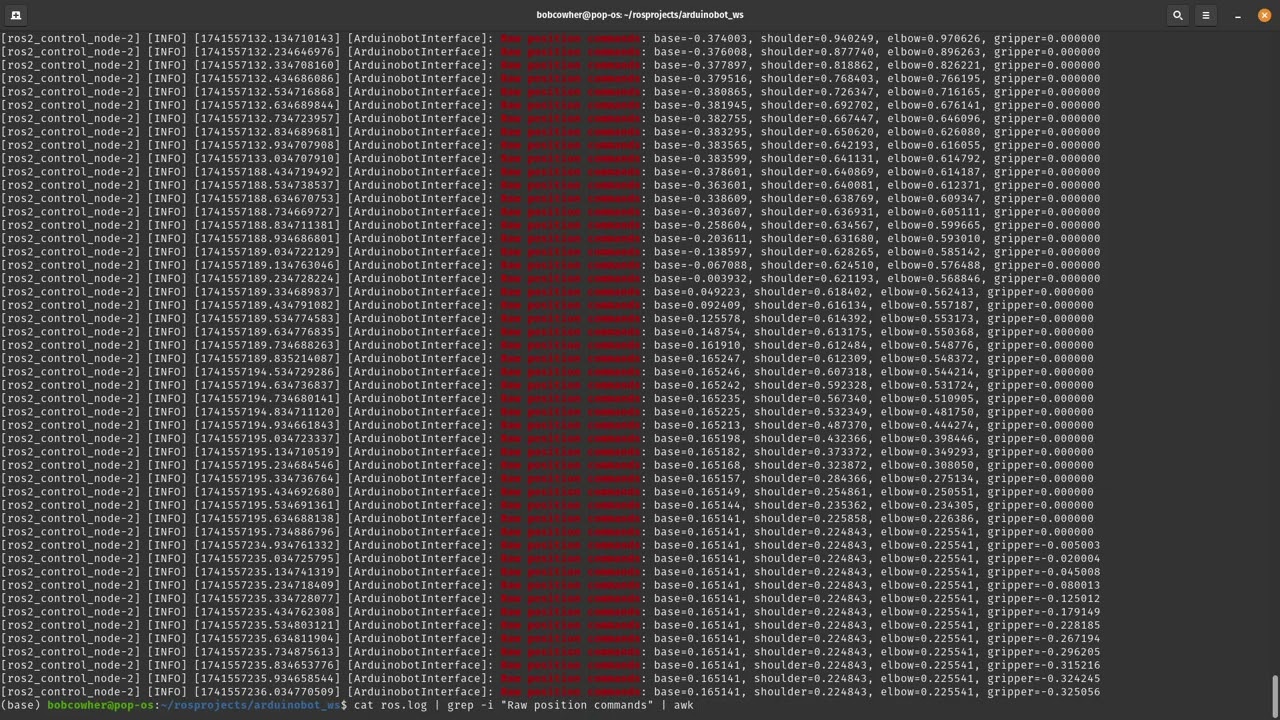The image size is (1280, 720).
Task: Click timestamp 1741557189.034722129
Action: [x=267, y=252]
